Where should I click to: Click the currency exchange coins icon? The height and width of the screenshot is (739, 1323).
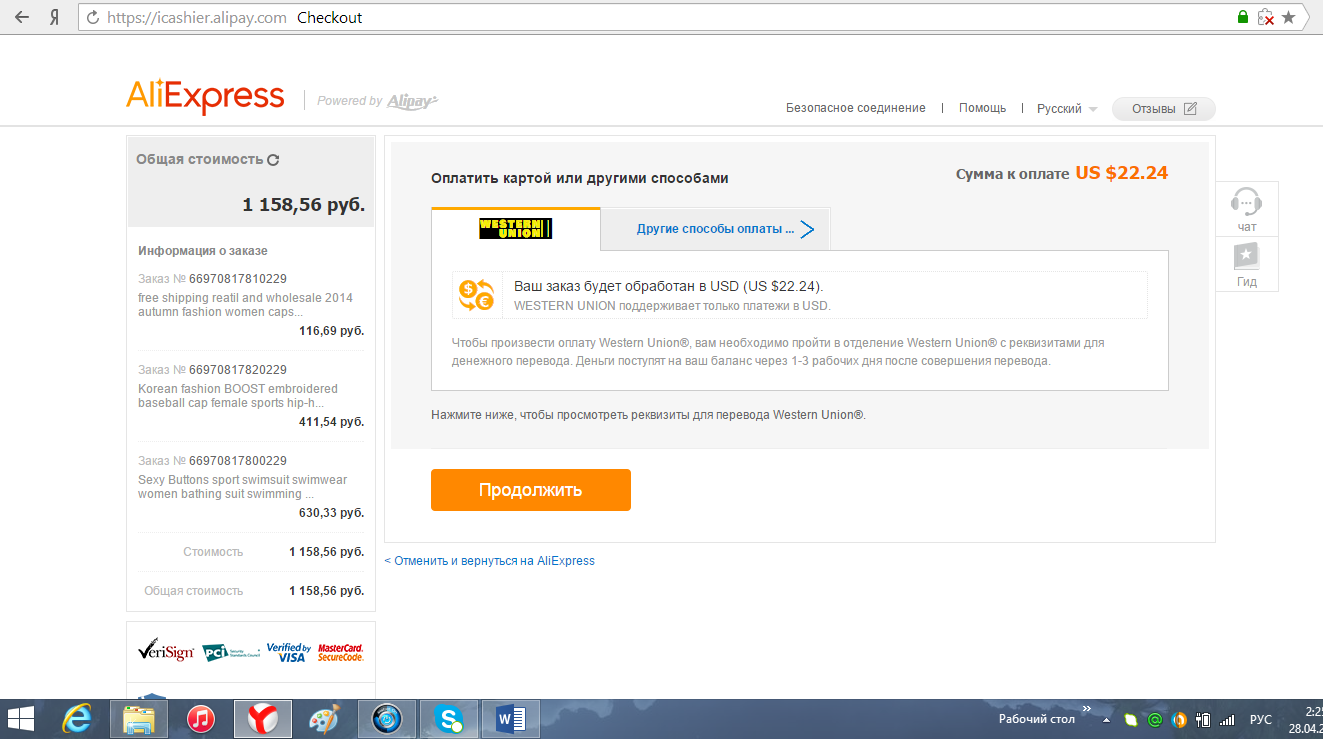476,294
